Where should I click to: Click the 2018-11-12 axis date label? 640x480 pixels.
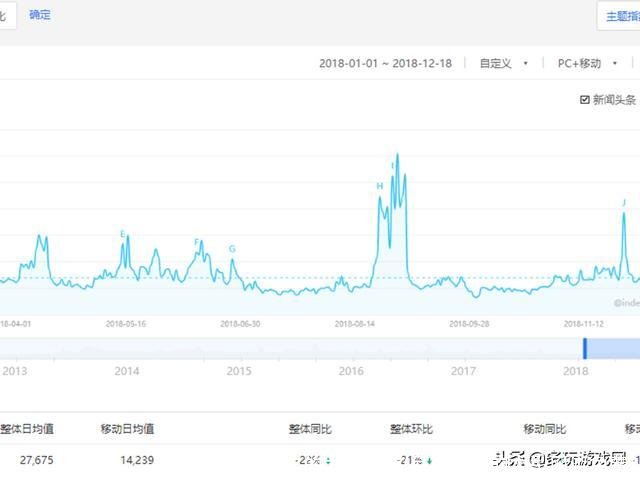584,324
